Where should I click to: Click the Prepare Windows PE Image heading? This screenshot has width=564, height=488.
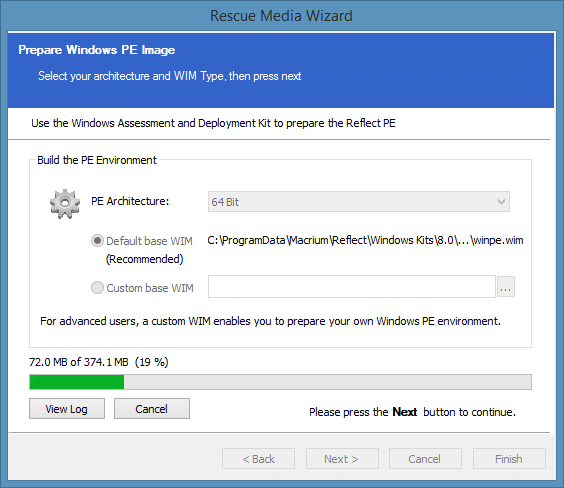pyautogui.click(x=97, y=50)
